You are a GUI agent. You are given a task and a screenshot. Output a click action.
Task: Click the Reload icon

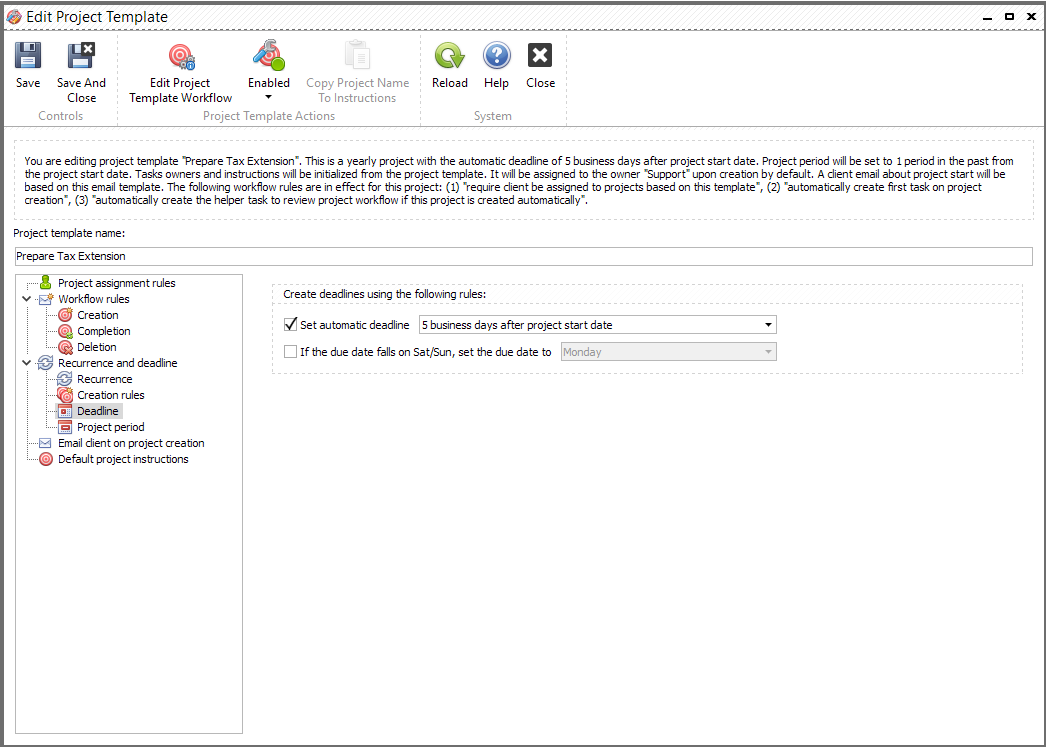tap(450, 55)
